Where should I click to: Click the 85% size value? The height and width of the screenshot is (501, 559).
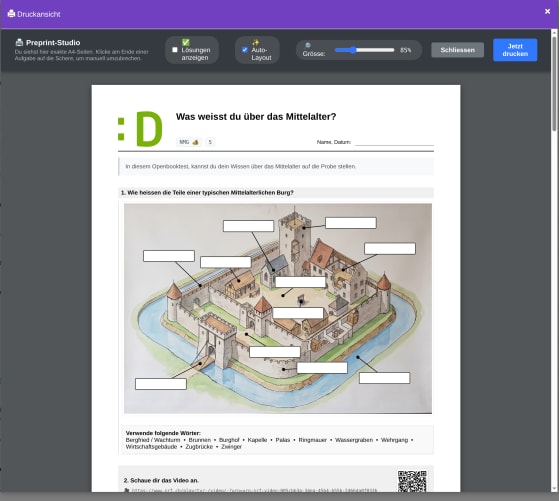pyautogui.click(x=405, y=50)
